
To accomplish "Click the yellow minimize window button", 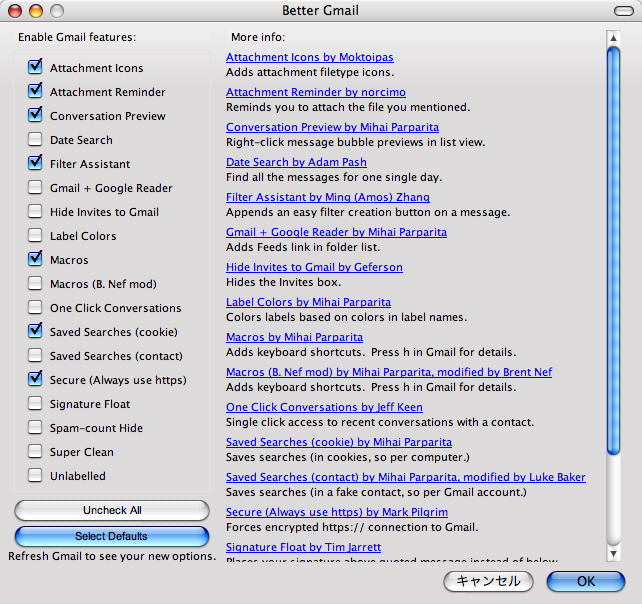I will point(36,11).
